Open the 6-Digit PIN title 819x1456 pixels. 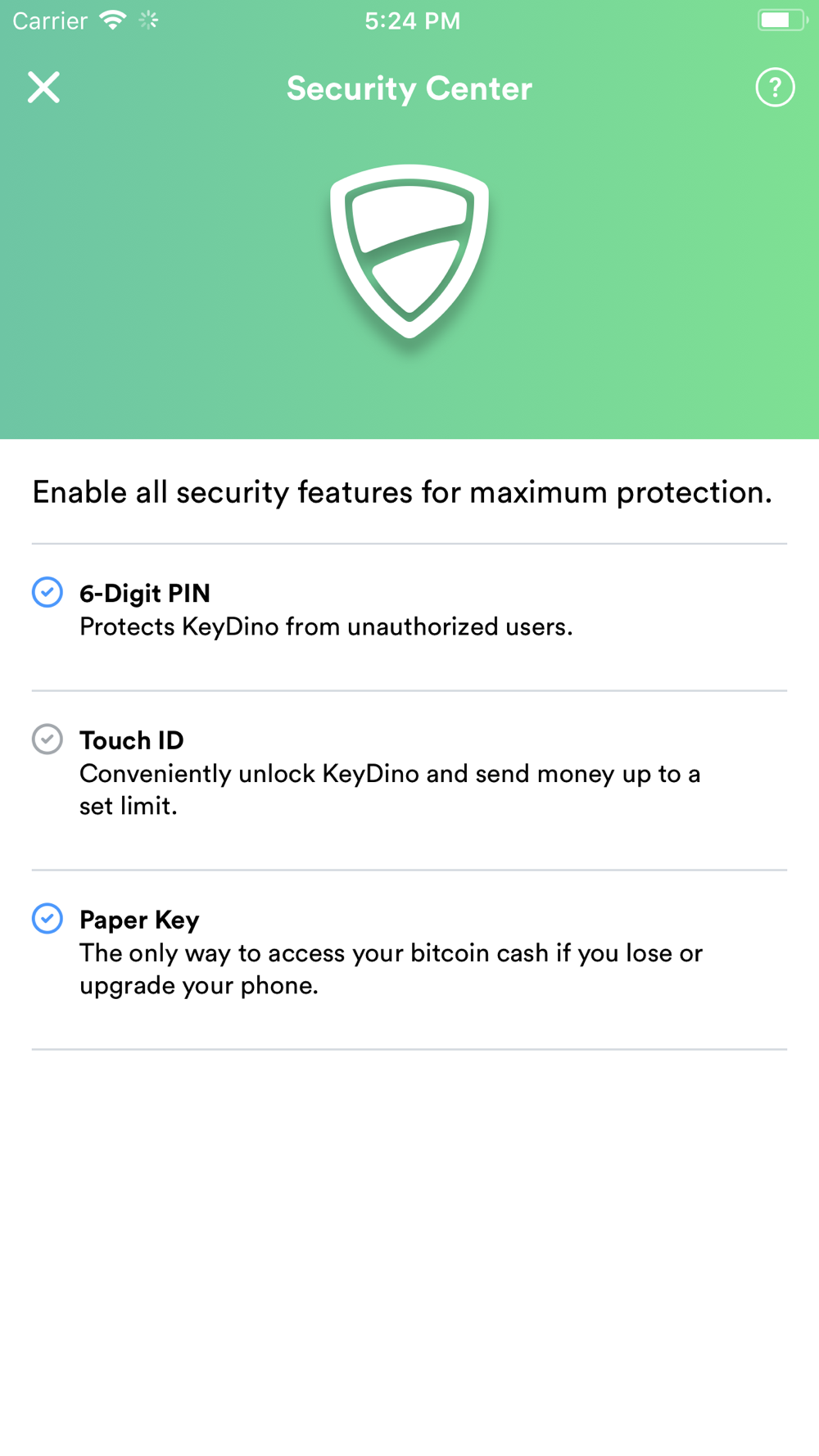145,593
